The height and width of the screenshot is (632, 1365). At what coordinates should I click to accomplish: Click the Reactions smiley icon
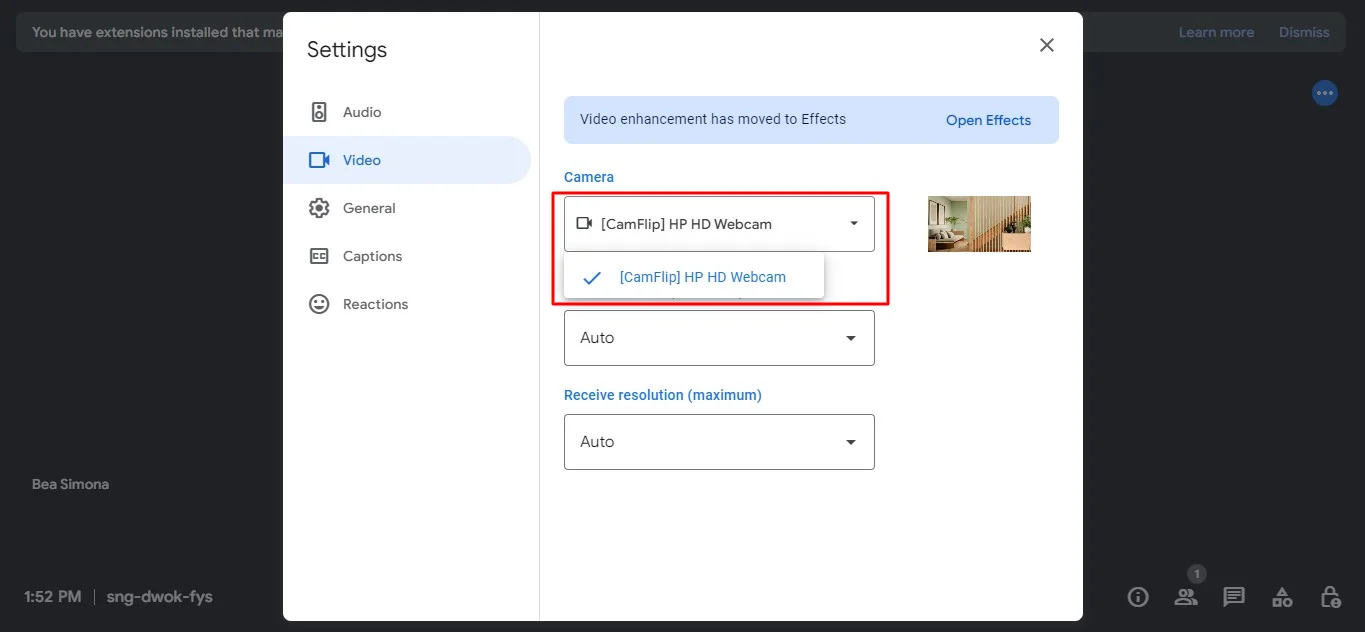(319, 304)
